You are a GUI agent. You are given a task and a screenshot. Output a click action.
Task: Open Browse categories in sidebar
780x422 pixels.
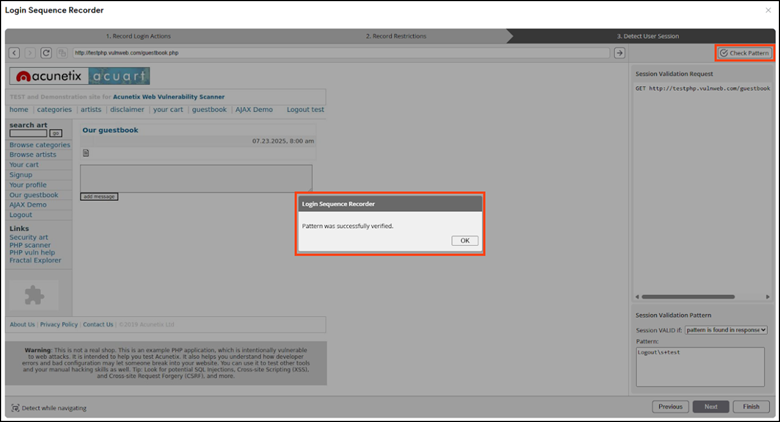(40, 145)
